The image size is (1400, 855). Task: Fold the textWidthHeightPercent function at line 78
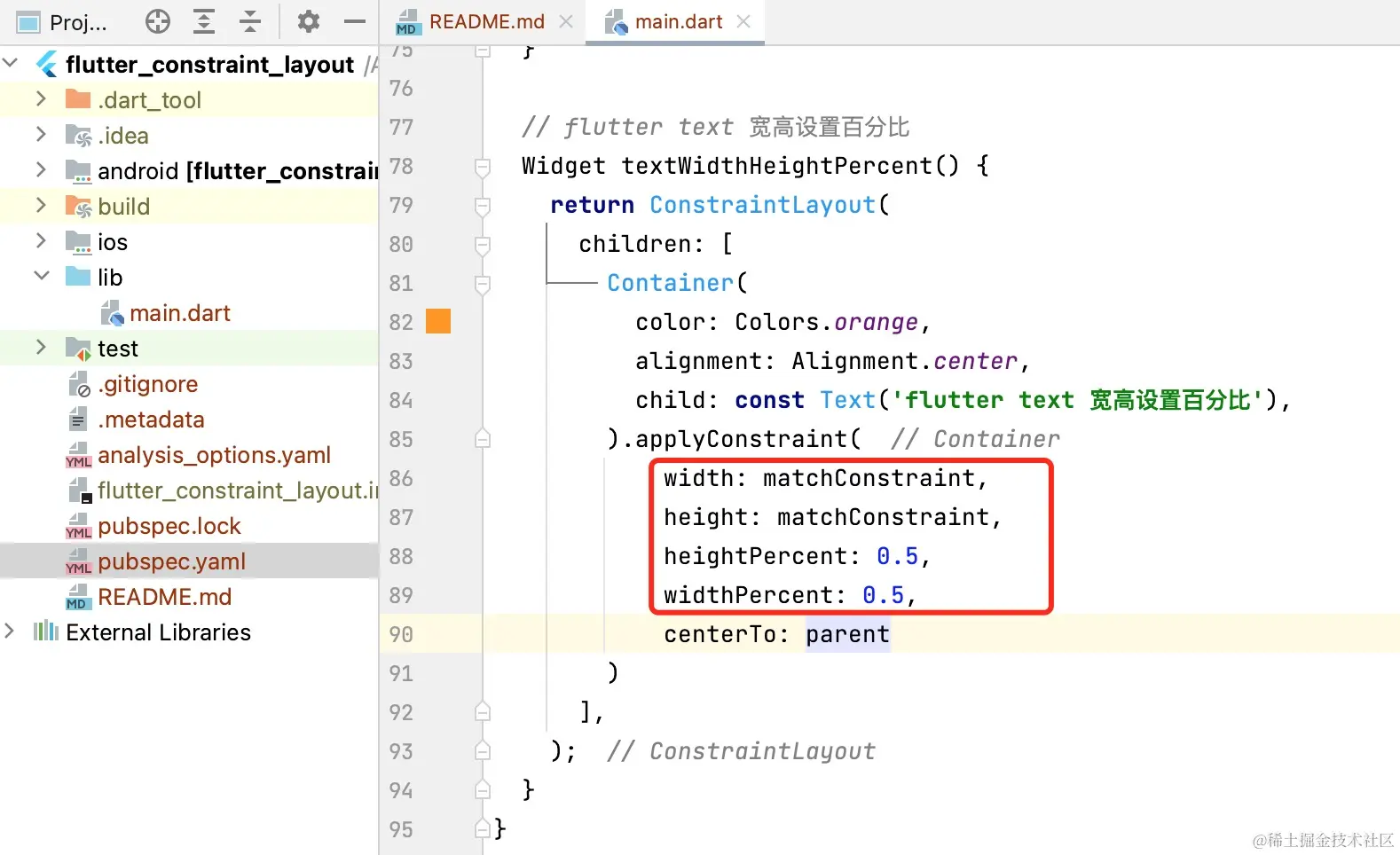coord(483,167)
